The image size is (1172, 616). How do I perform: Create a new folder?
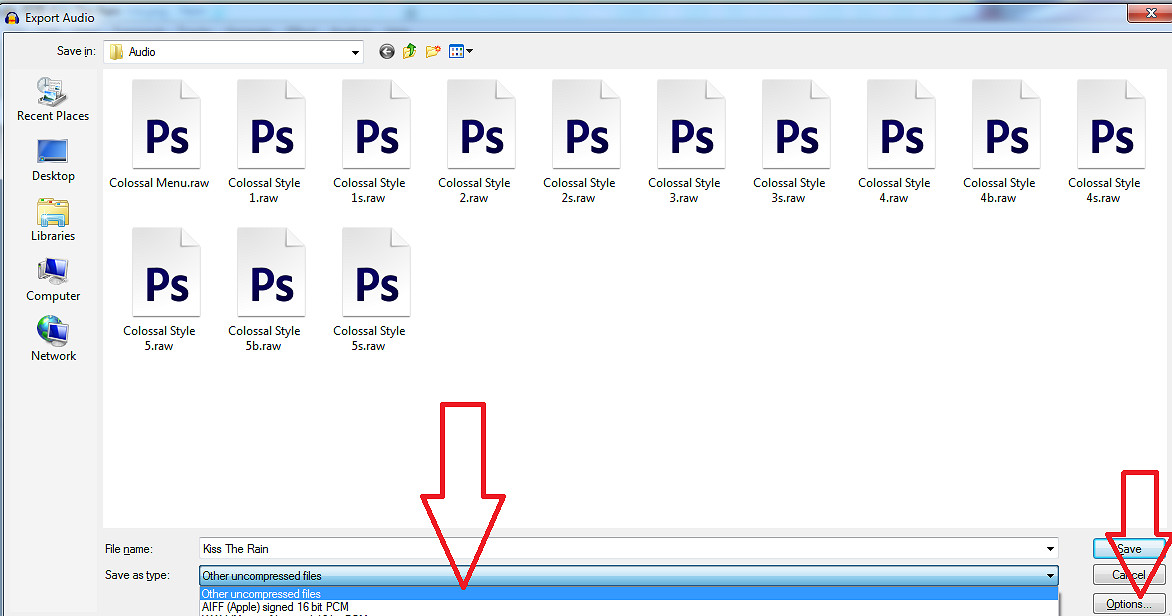pos(433,52)
